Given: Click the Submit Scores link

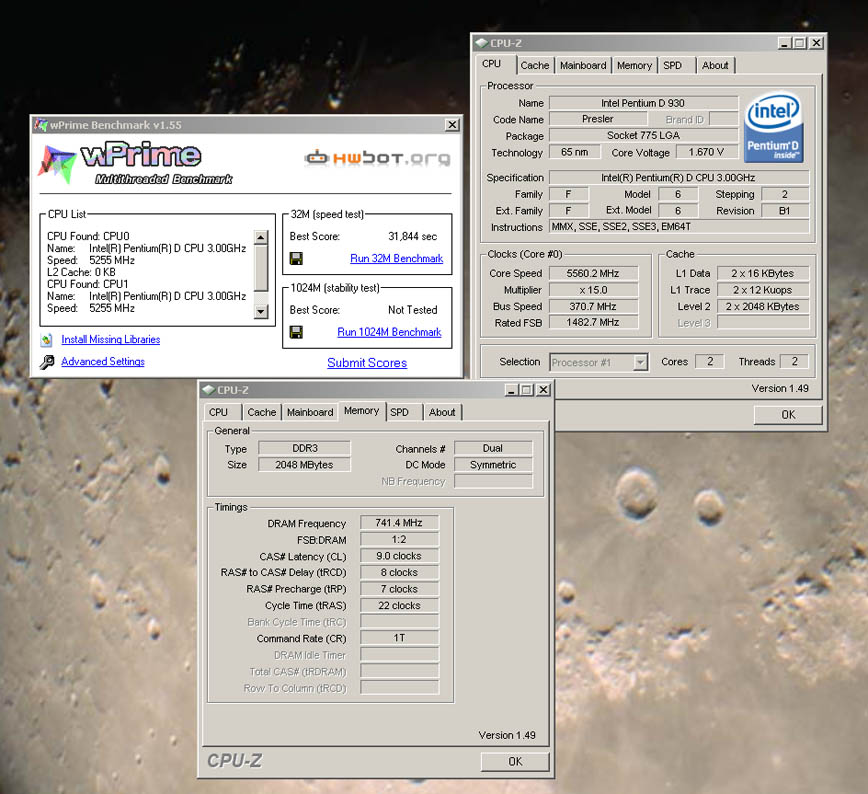Looking at the screenshot, I should click(367, 363).
